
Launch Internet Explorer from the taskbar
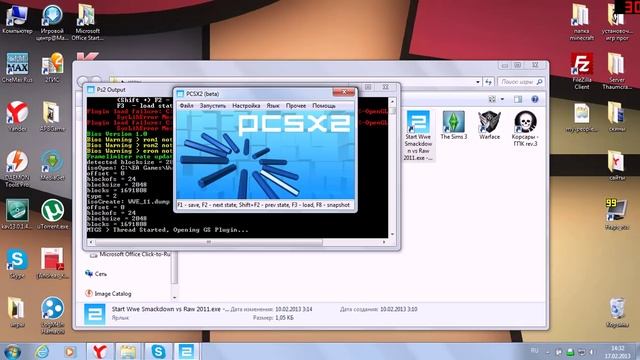(x=42, y=351)
